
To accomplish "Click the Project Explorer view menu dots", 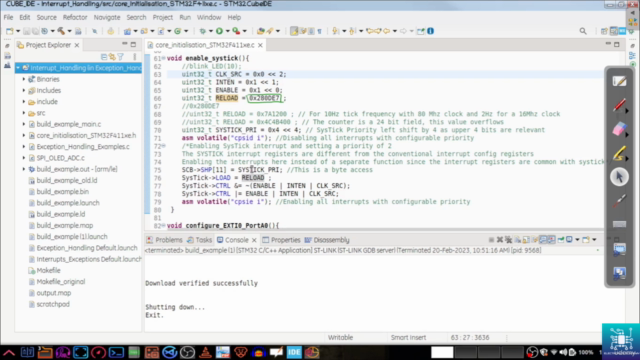I will (135, 57).
